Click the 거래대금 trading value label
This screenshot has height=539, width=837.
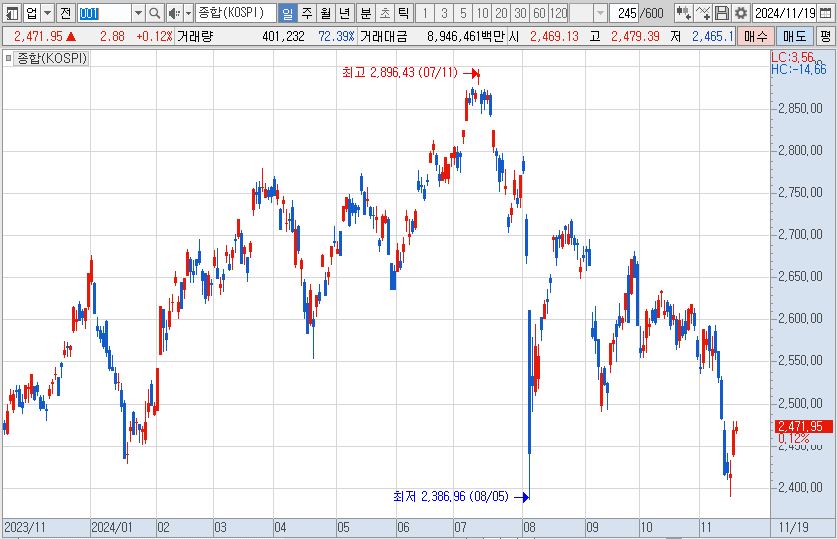click(x=383, y=36)
